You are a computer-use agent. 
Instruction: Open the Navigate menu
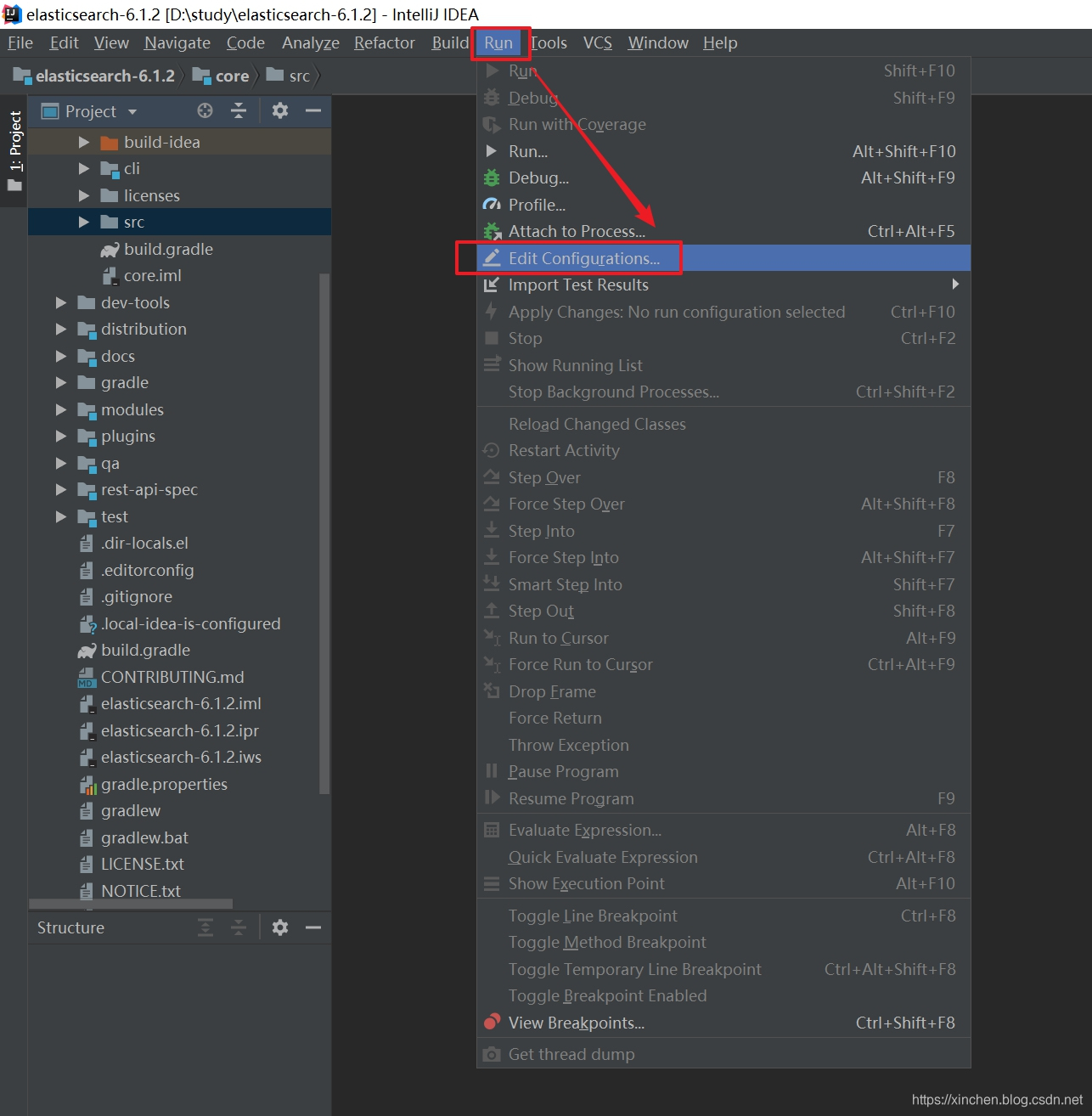(x=177, y=42)
